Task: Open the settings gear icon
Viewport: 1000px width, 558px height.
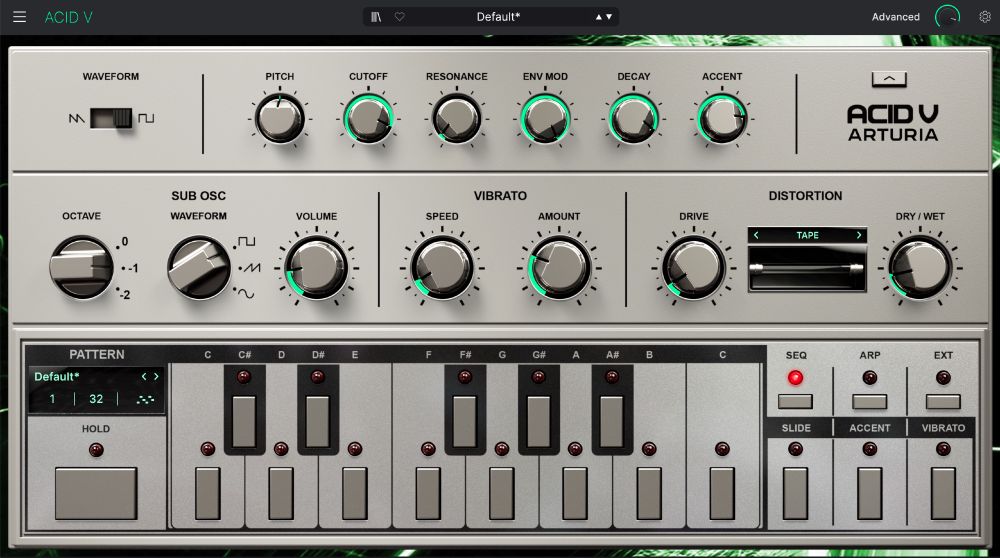Action: click(985, 17)
